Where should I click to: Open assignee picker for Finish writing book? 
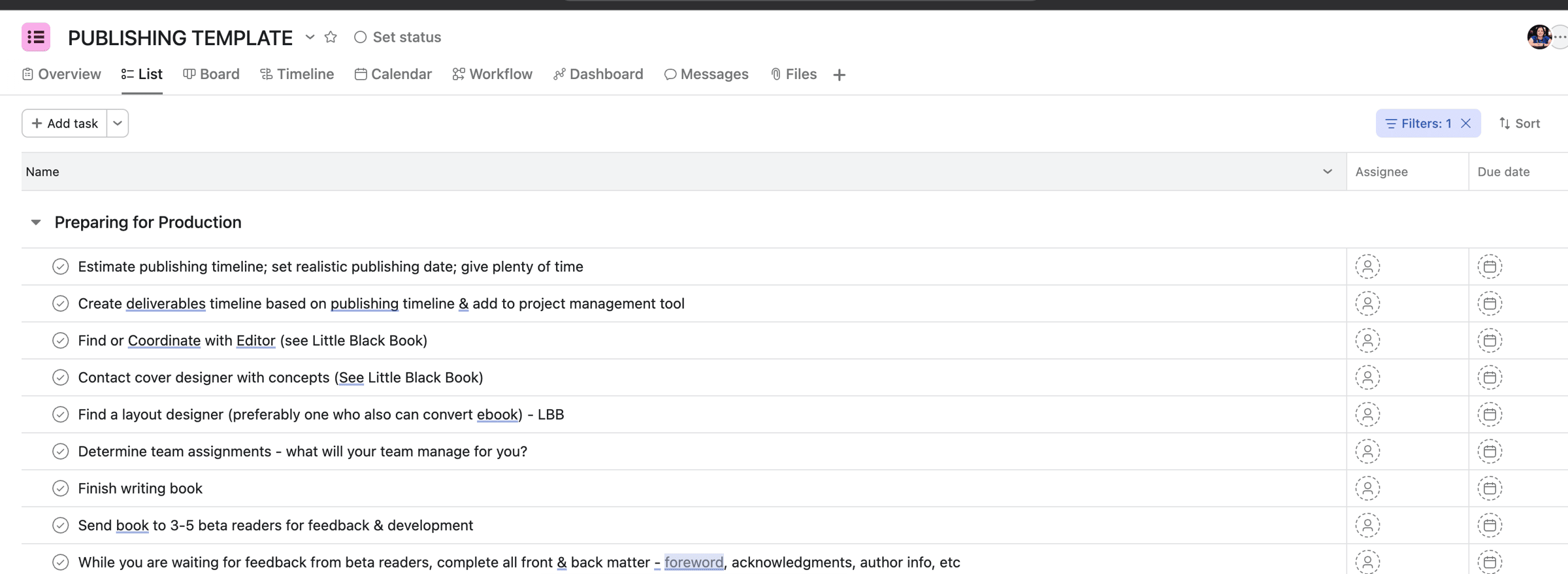(x=1367, y=488)
